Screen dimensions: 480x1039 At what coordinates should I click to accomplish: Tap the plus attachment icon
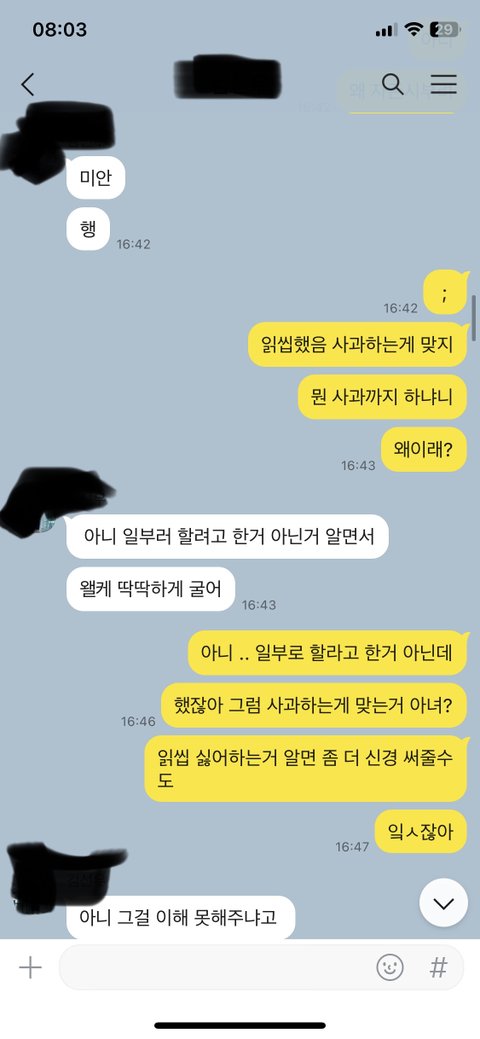point(30,968)
